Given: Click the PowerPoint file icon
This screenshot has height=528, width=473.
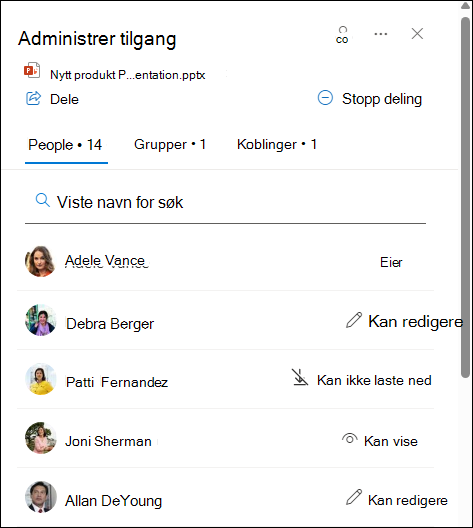Looking at the screenshot, I should (x=32, y=70).
